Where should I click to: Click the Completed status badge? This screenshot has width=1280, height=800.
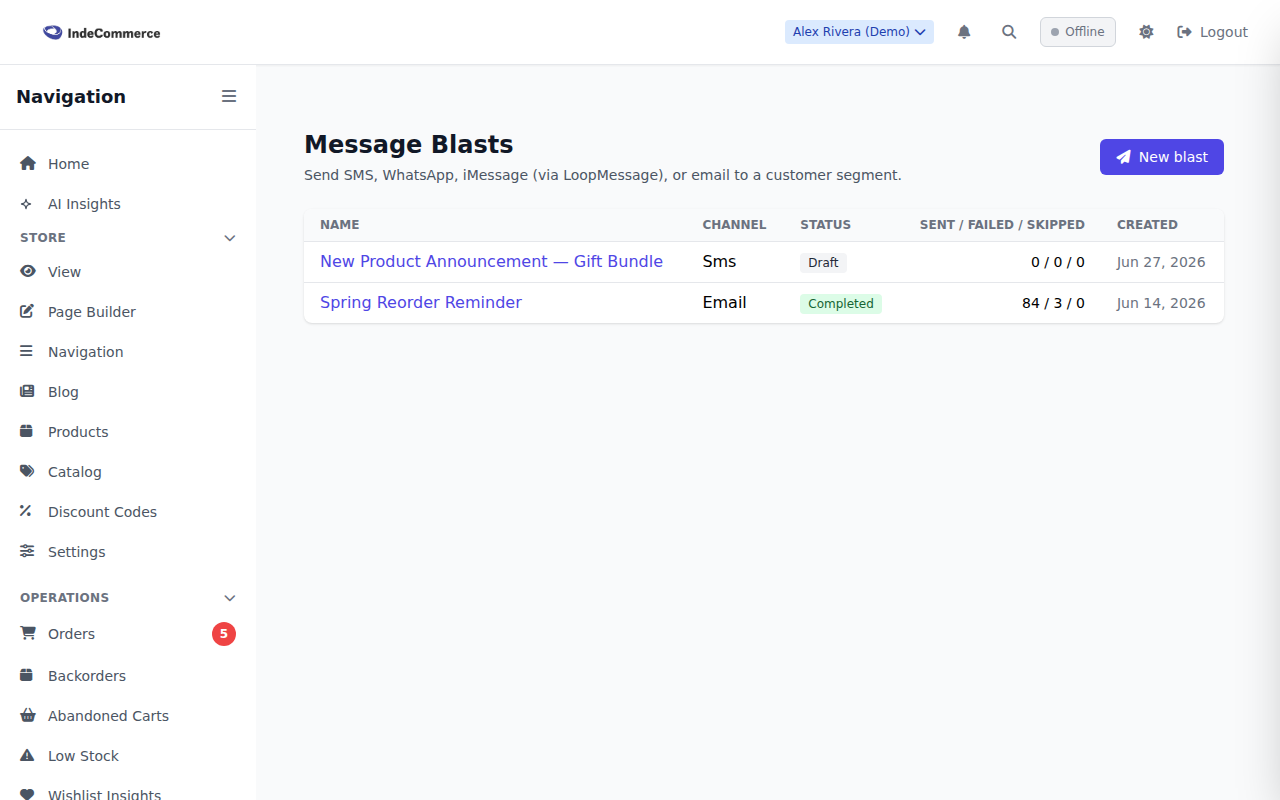tap(840, 303)
